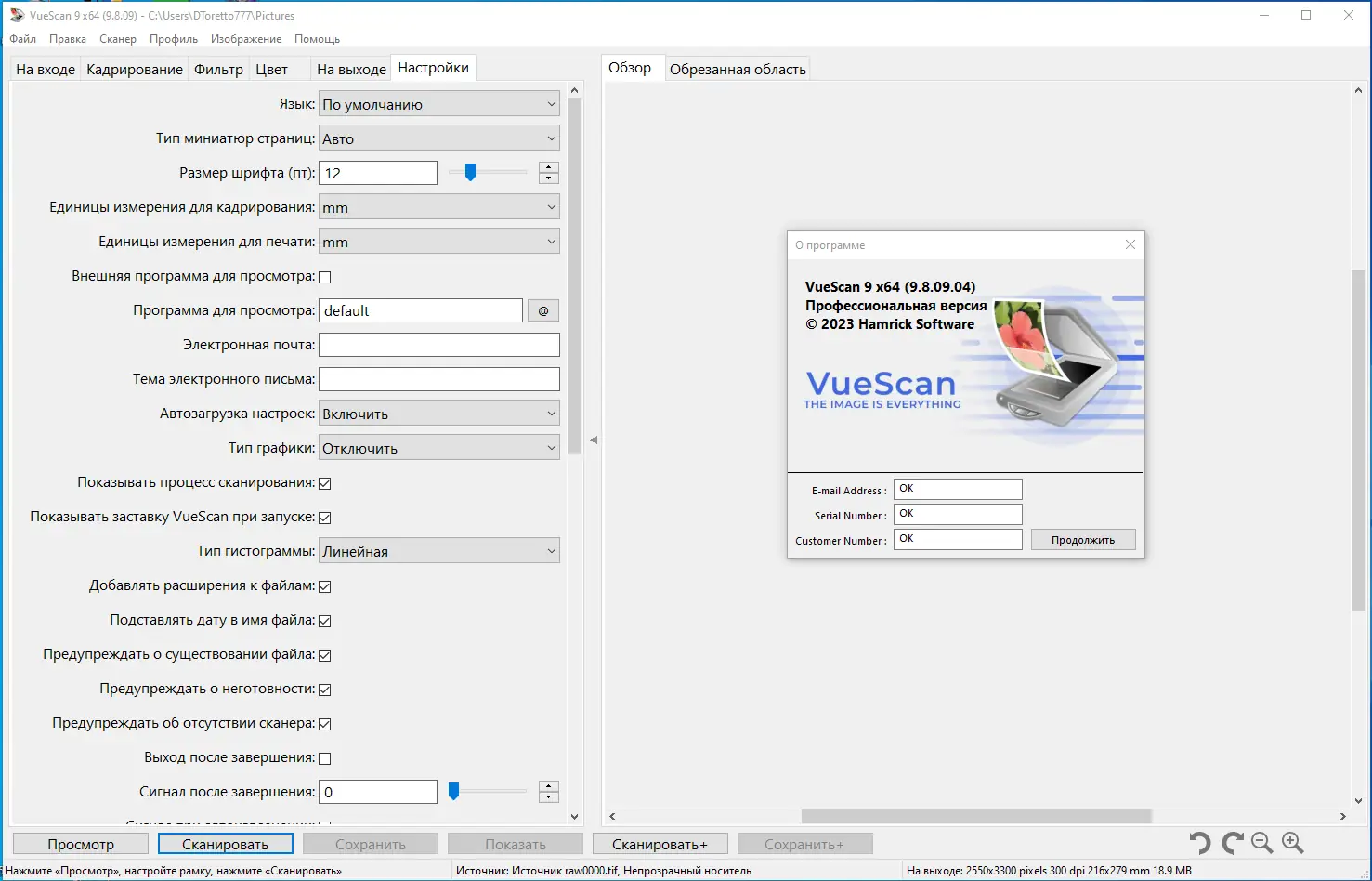Click the Показать button
The height and width of the screenshot is (881, 1372).
(516, 844)
